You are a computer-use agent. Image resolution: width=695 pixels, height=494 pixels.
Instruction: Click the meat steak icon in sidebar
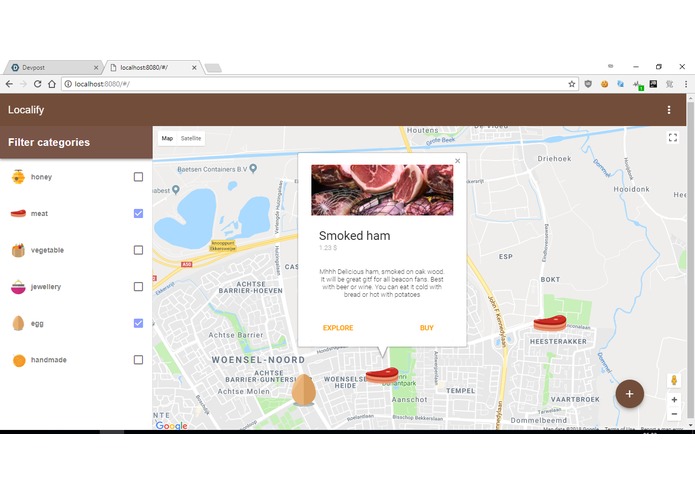[x=18, y=214]
